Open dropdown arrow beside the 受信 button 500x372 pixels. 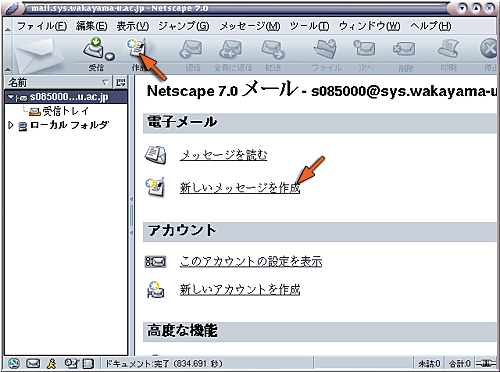[x=110, y=56]
